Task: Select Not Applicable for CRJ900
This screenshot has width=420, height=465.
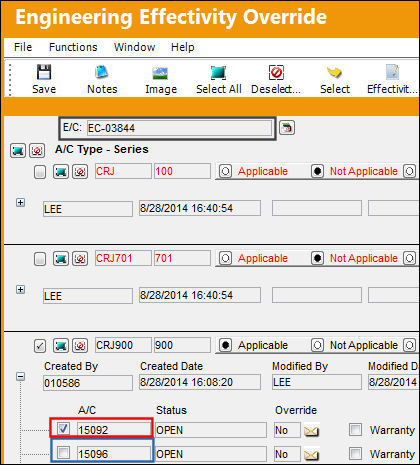Action: pos(317,345)
